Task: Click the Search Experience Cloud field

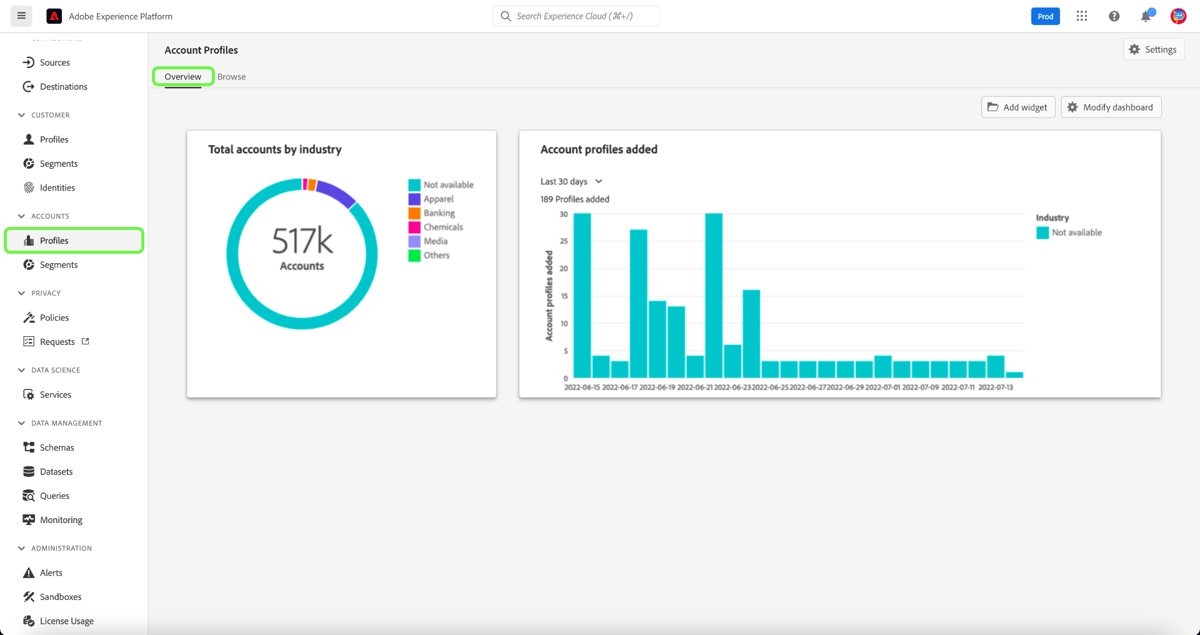Action: click(575, 16)
